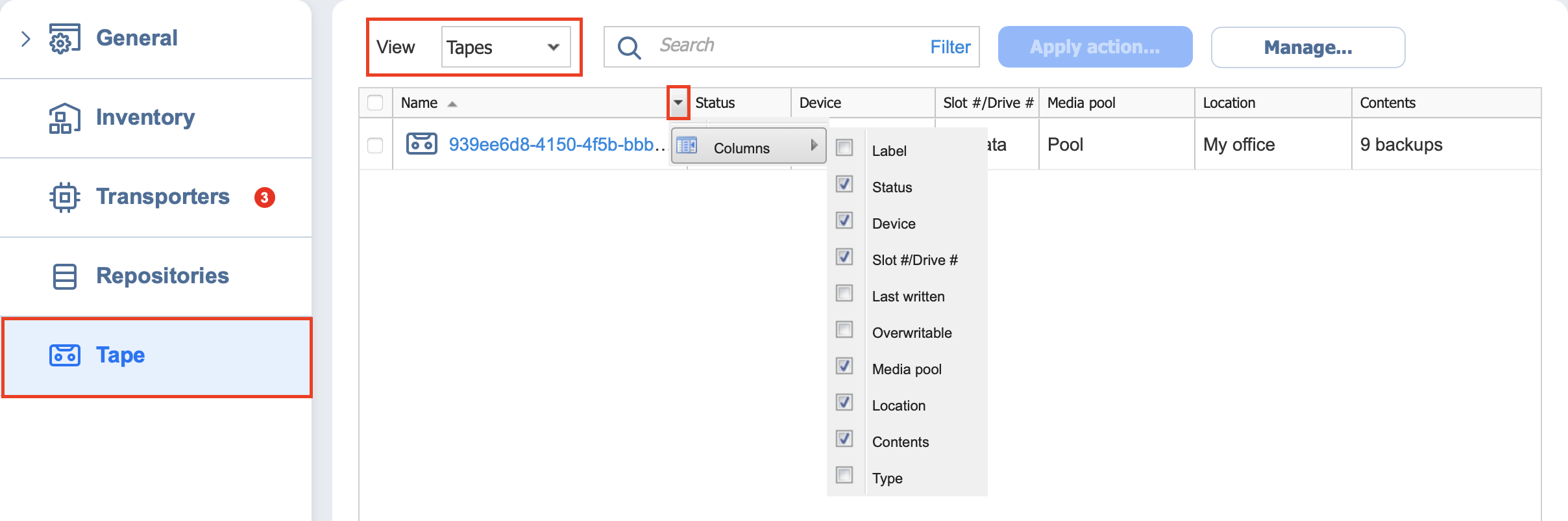Click the search magnifier icon
1568x521 pixels.
pyautogui.click(x=628, y=47)
